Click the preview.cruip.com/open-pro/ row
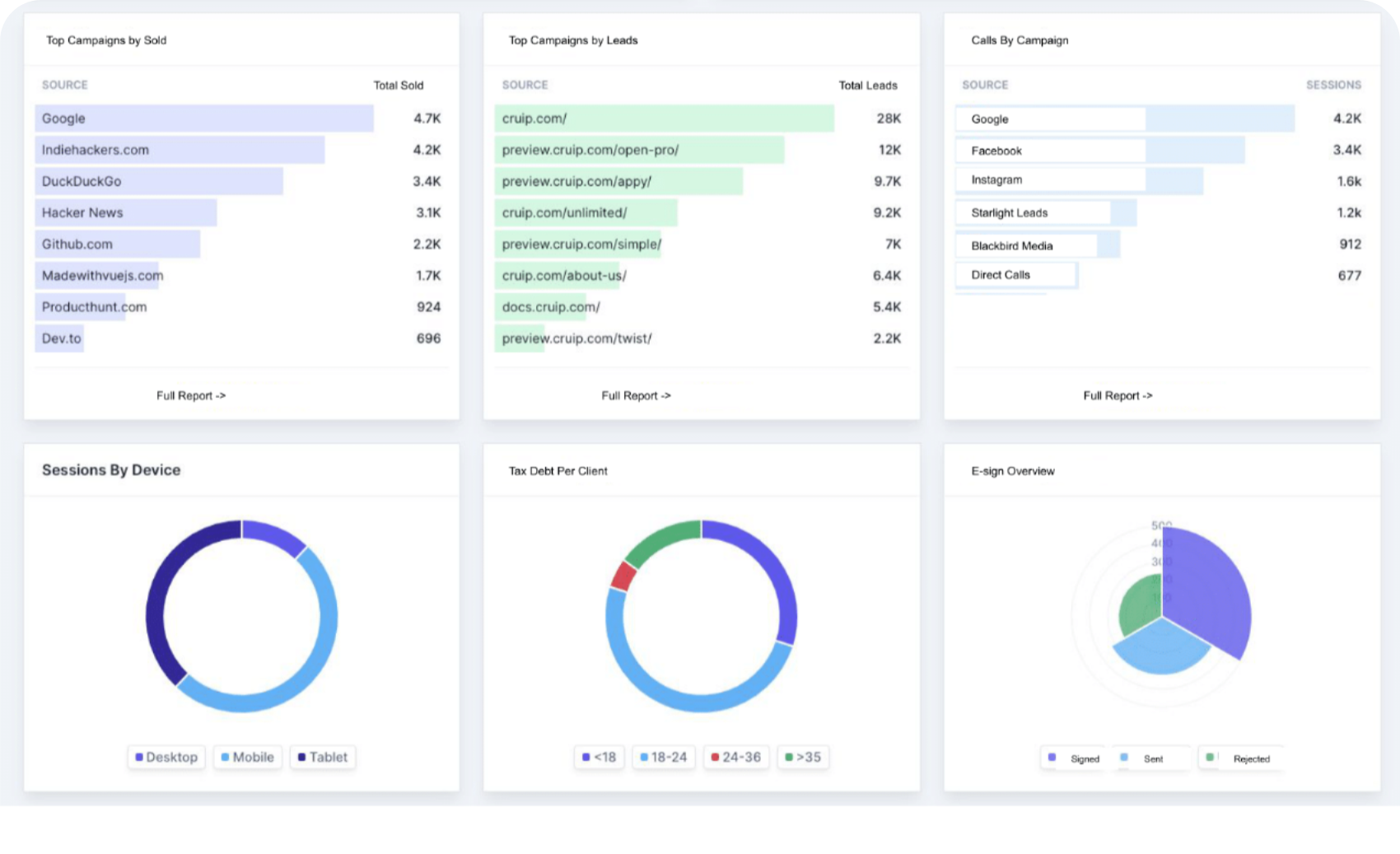The height and width of the screenshot is (854, 1400). tap(702, 150)
